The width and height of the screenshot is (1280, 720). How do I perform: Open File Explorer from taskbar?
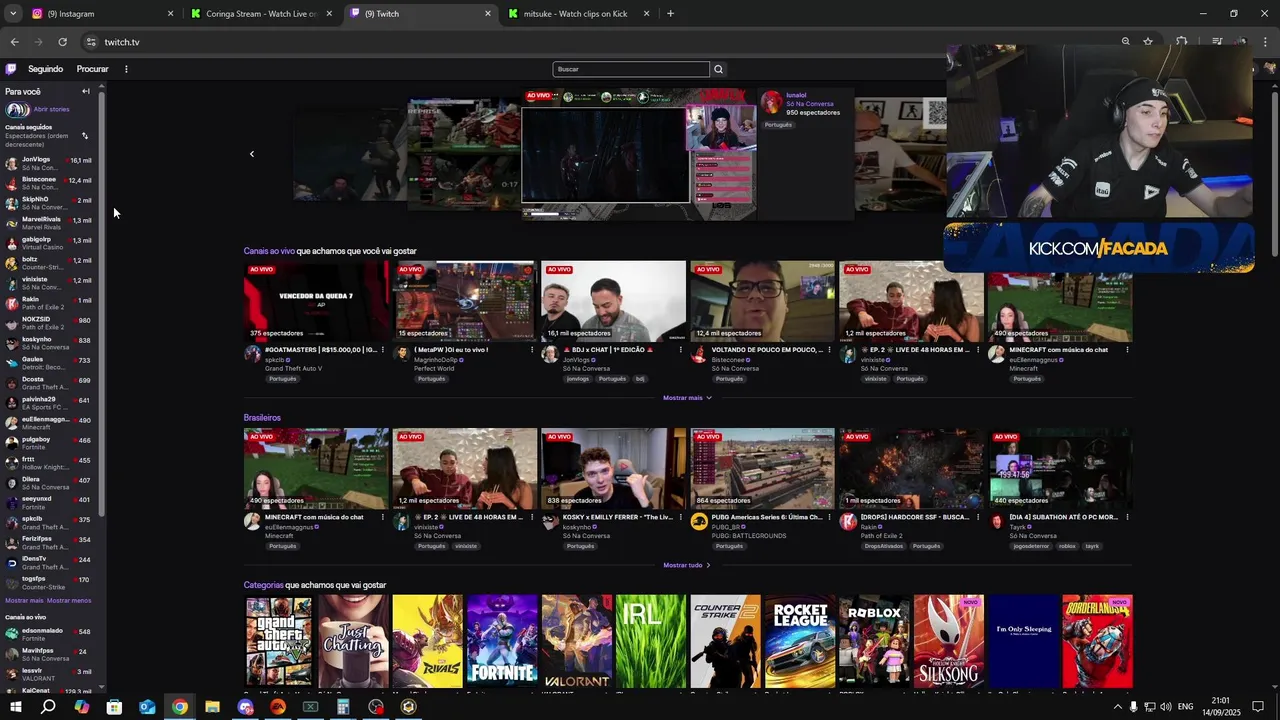[212, 707]
